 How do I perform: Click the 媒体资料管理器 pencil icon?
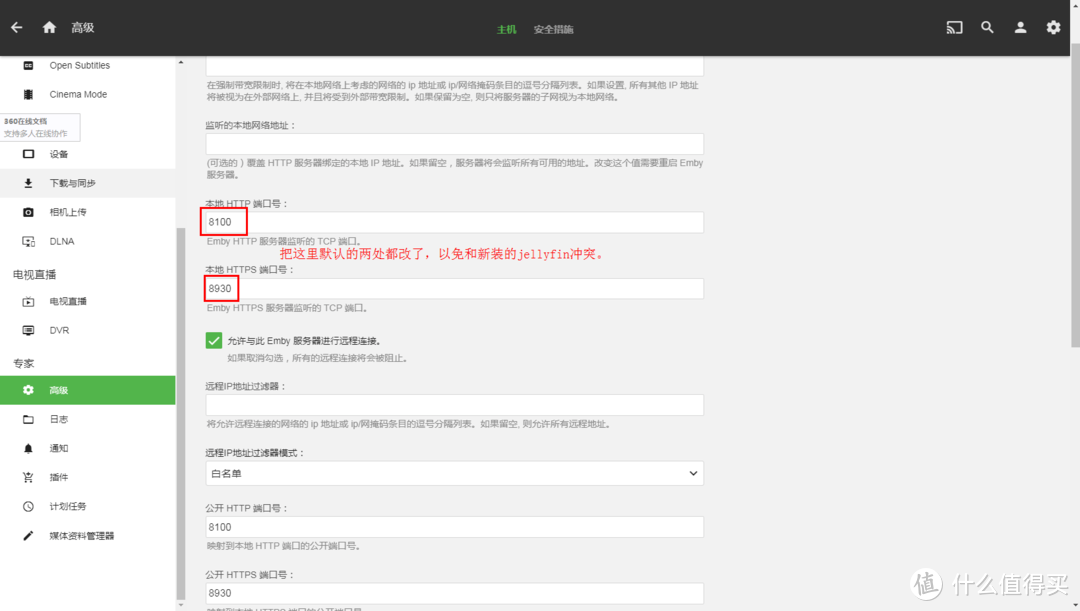tap(28, 536)
